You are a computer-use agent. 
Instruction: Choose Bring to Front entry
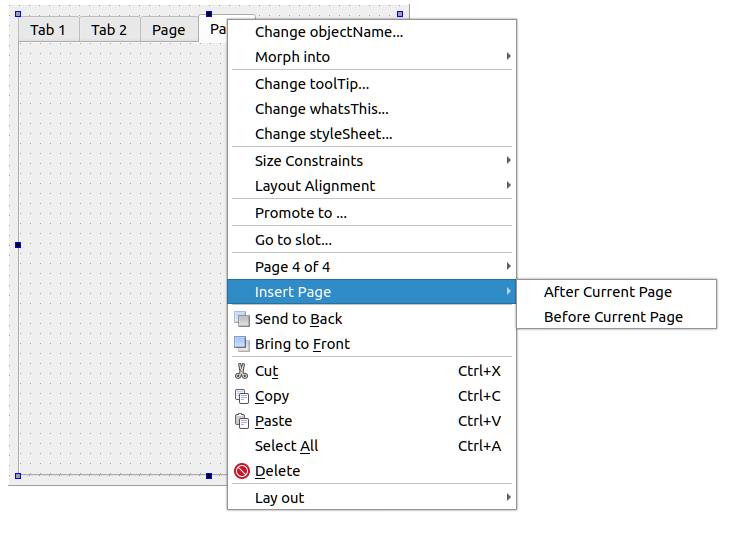[372, 344]
